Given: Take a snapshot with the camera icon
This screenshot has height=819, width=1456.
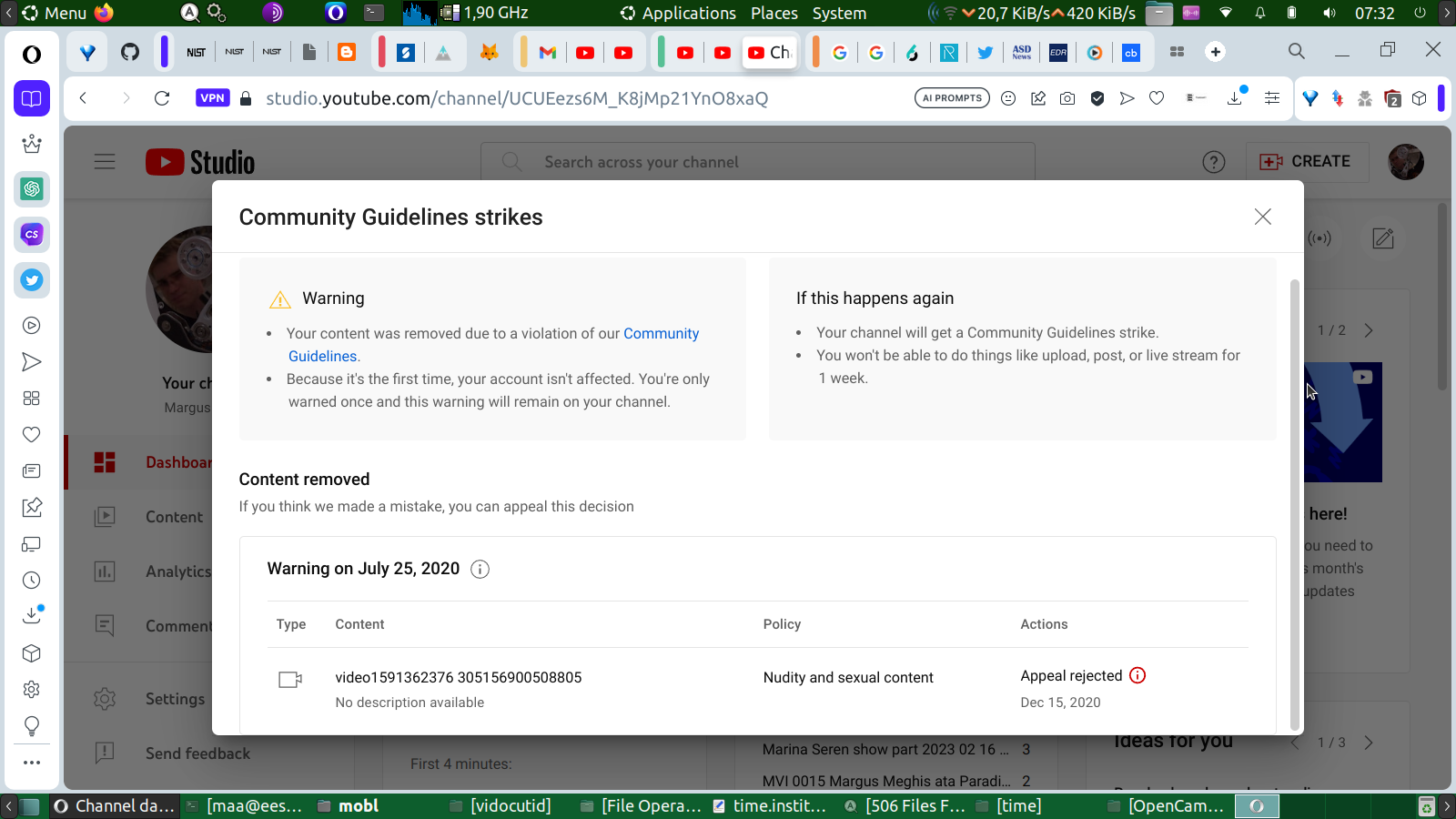Looking at the screenshot, I should click(1067, 98).
